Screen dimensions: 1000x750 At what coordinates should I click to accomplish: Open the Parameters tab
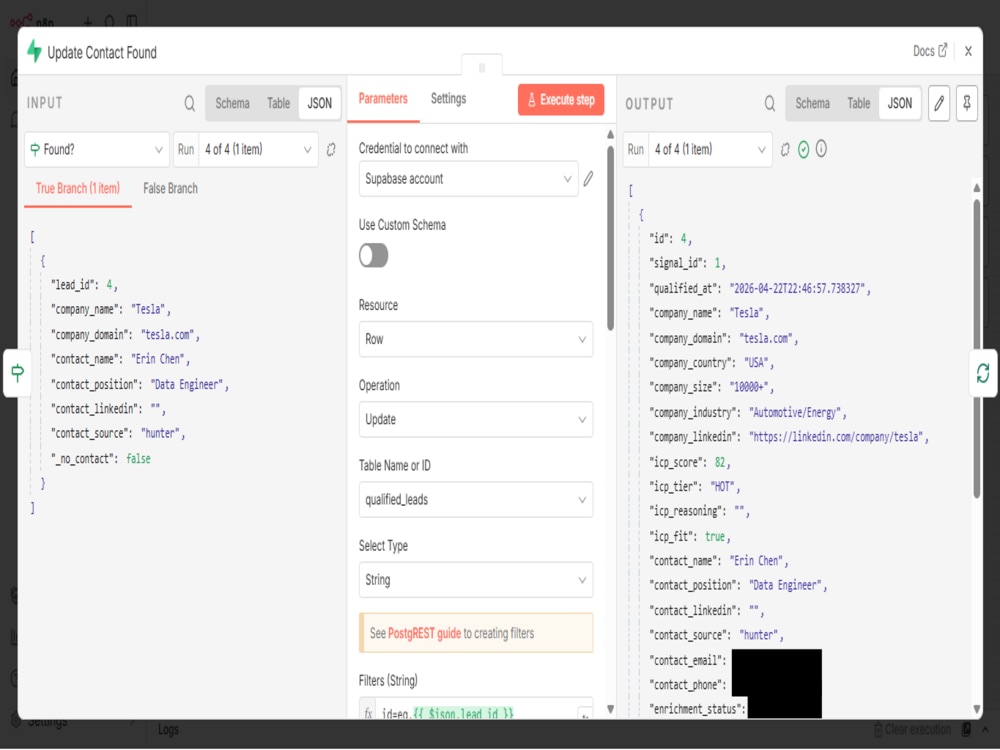pos(383,99)
